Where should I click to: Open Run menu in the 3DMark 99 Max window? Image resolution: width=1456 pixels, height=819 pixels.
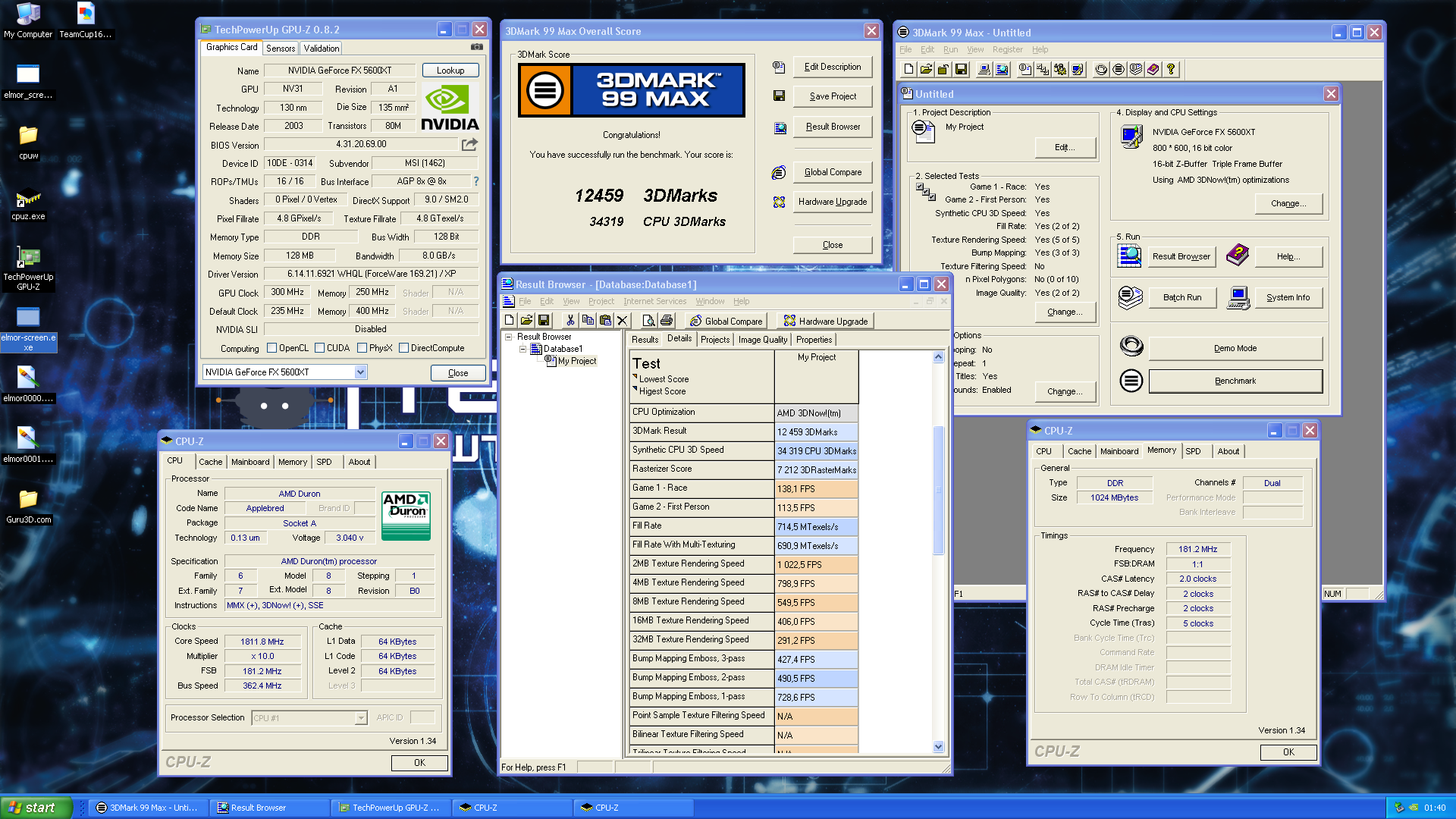(951, 49)
